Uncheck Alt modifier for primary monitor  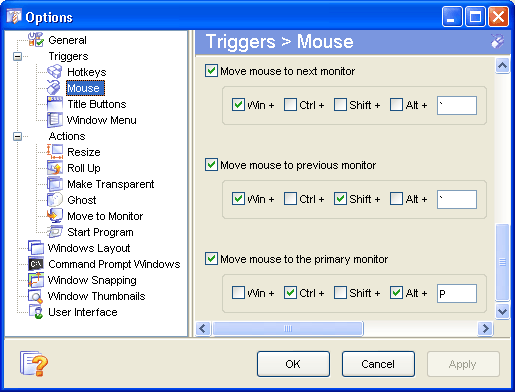(396, 293)
